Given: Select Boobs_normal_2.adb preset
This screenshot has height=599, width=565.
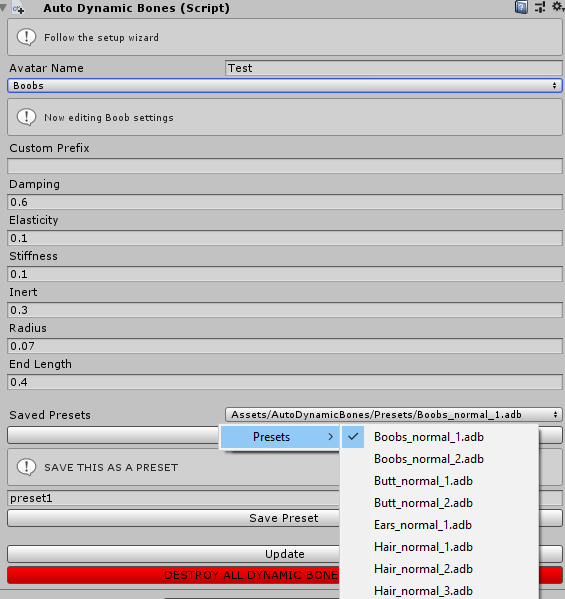Looking at the screenshot, I should point(439,459).
